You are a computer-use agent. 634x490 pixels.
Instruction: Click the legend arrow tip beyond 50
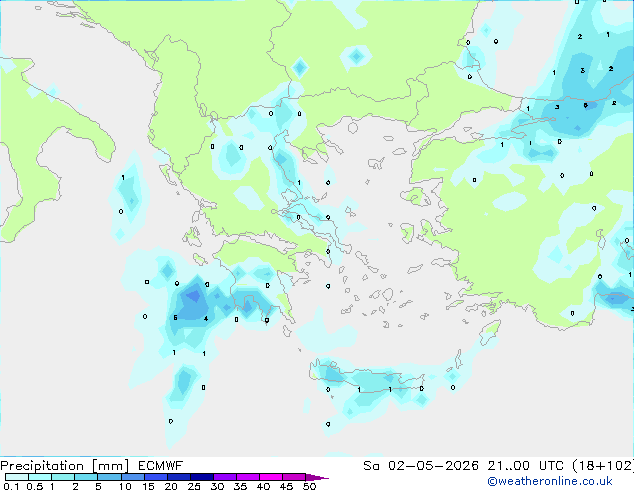coord(317,477)
